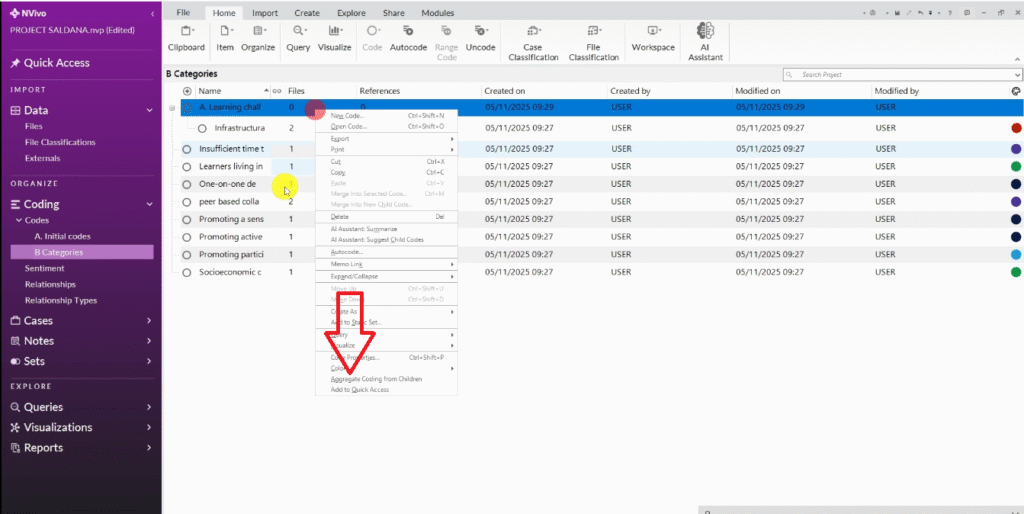Screen dimensions: 1024x514
Task: Launch the AI Assistant from the ribbon
Action: click(705, 40)
